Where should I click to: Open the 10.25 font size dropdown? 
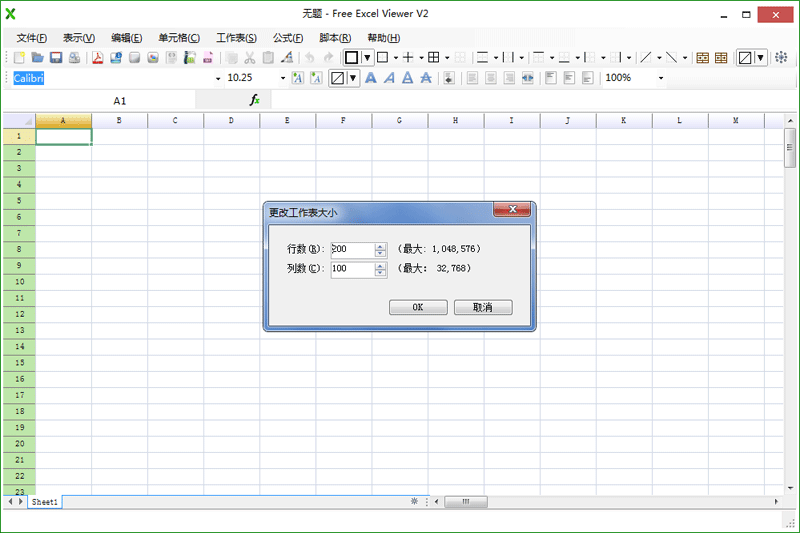[x=283, y=79]
